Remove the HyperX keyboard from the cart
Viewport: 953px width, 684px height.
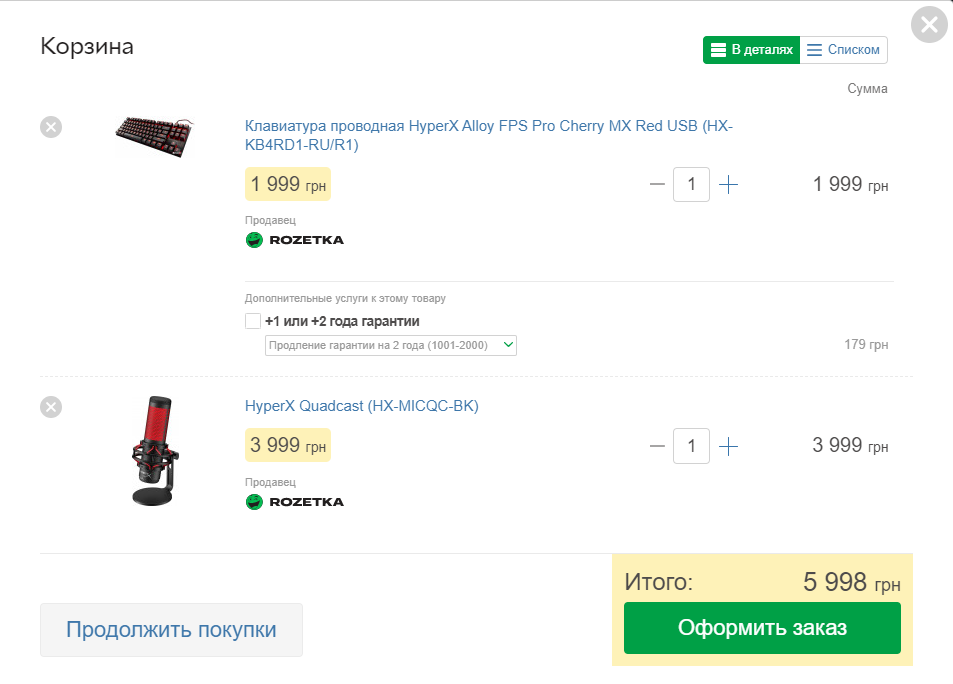coord(51,127)
